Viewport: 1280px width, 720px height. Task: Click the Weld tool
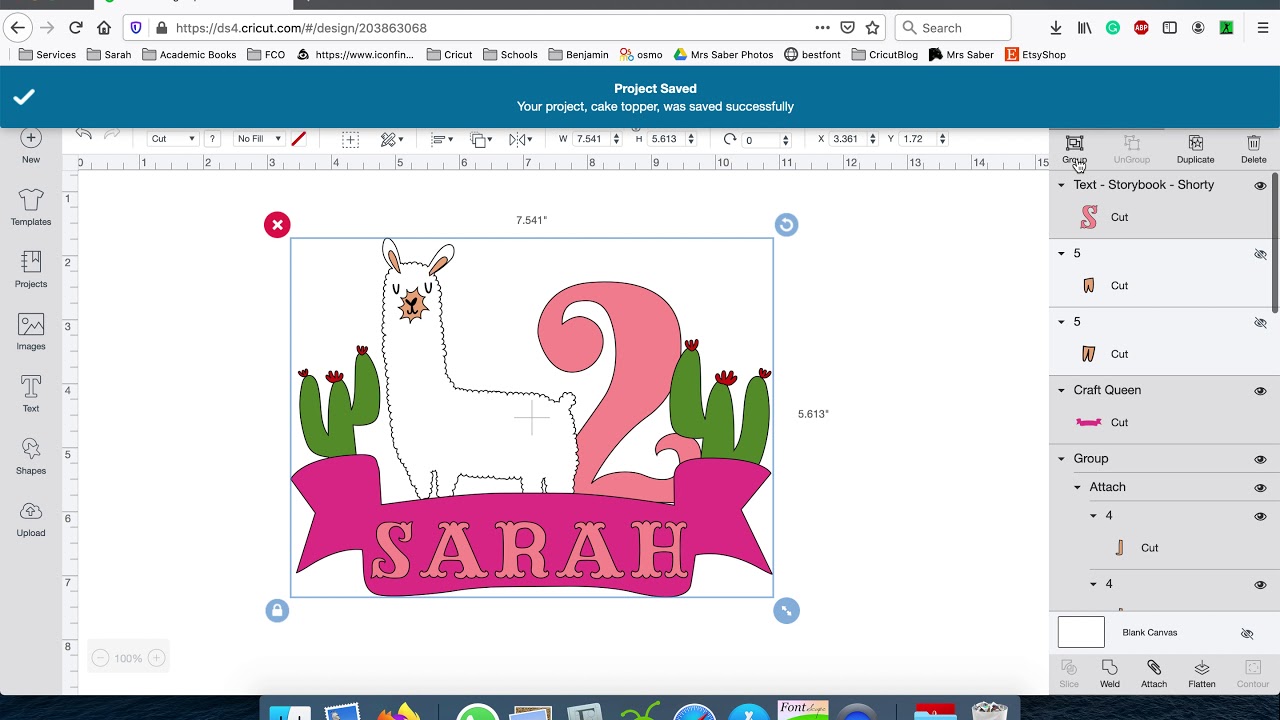1110,674
